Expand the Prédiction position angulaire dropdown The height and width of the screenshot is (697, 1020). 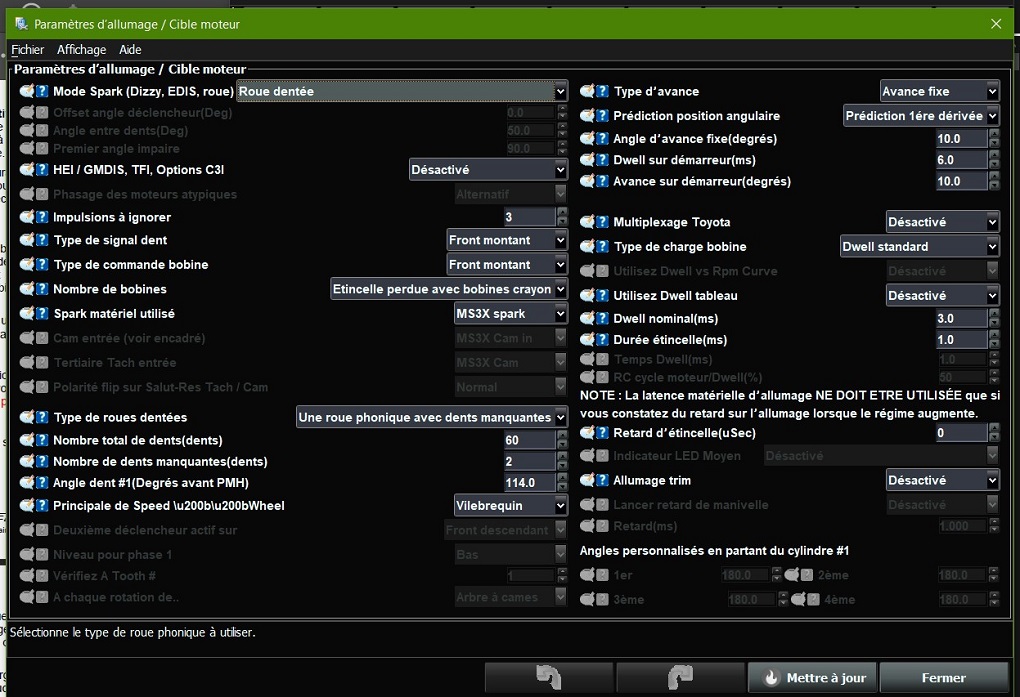point(921,115)
